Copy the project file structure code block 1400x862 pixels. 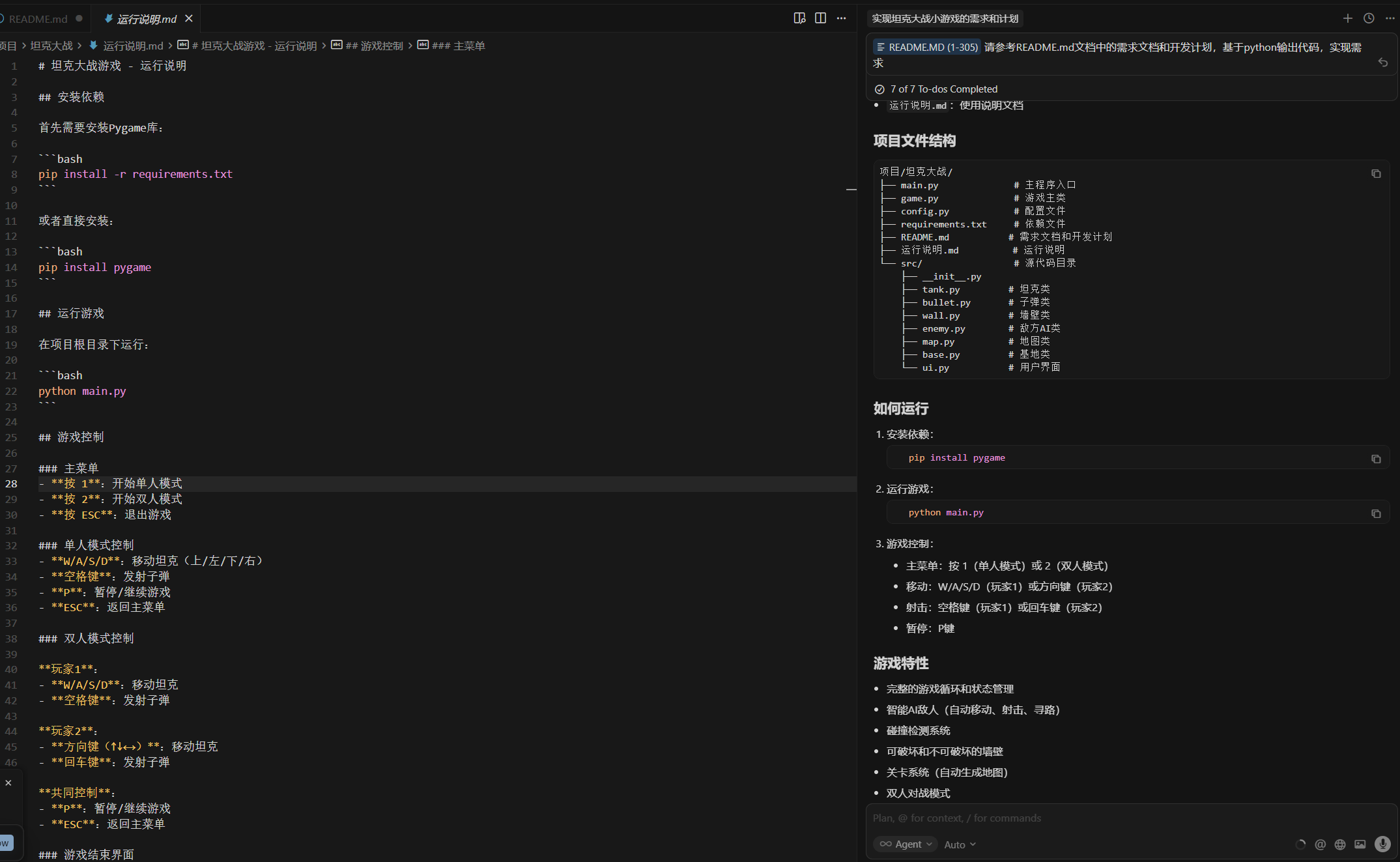1376,173
